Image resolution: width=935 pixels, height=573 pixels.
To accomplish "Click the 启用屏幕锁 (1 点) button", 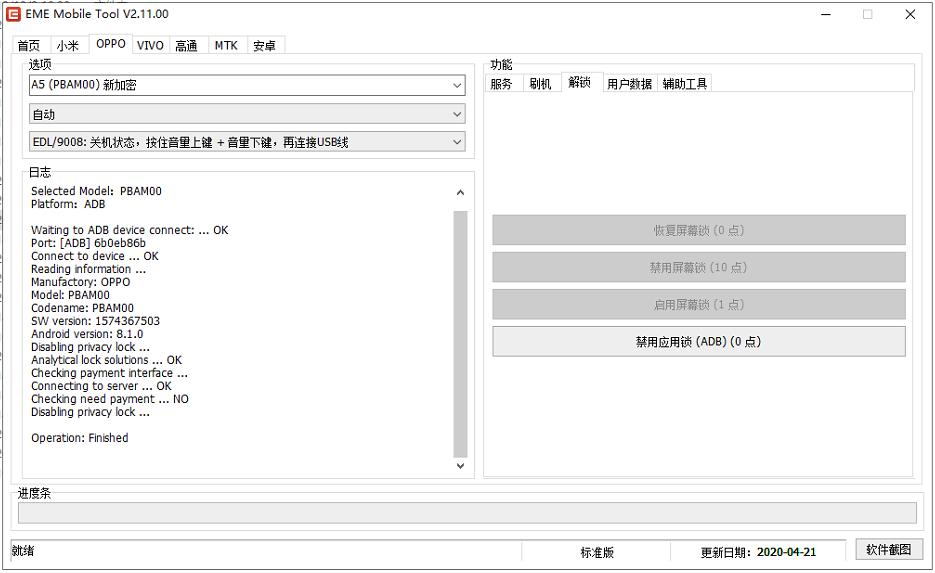I will click(699, 305).
